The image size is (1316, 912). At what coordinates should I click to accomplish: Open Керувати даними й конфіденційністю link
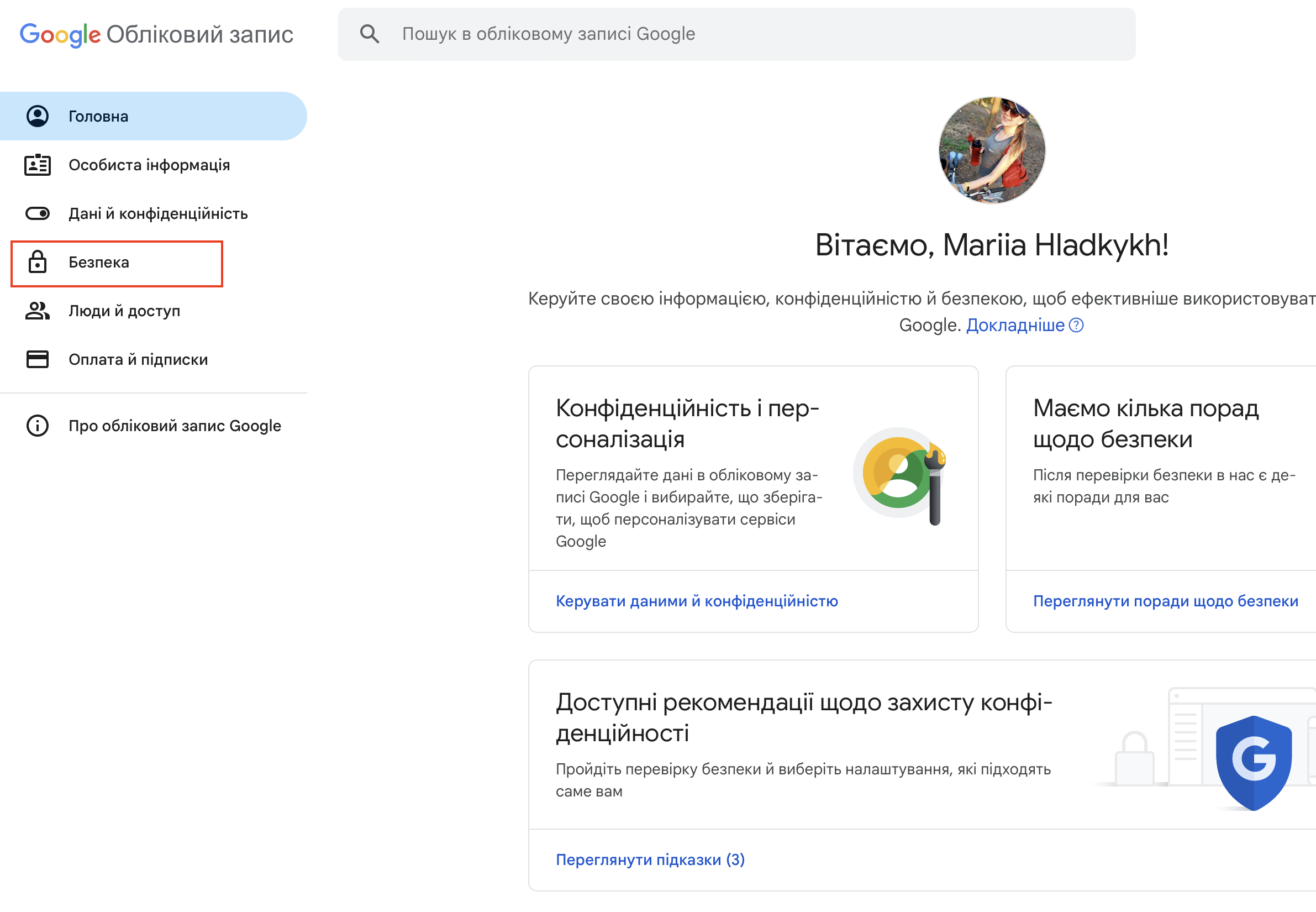coord(696,601)
